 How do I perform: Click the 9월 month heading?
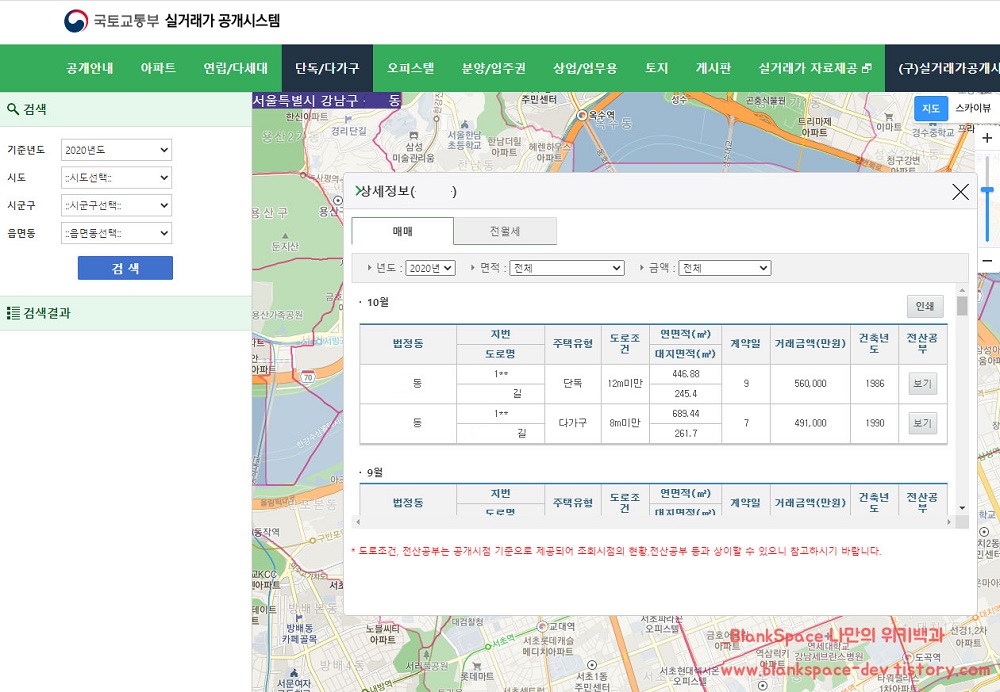click(374, 473)
